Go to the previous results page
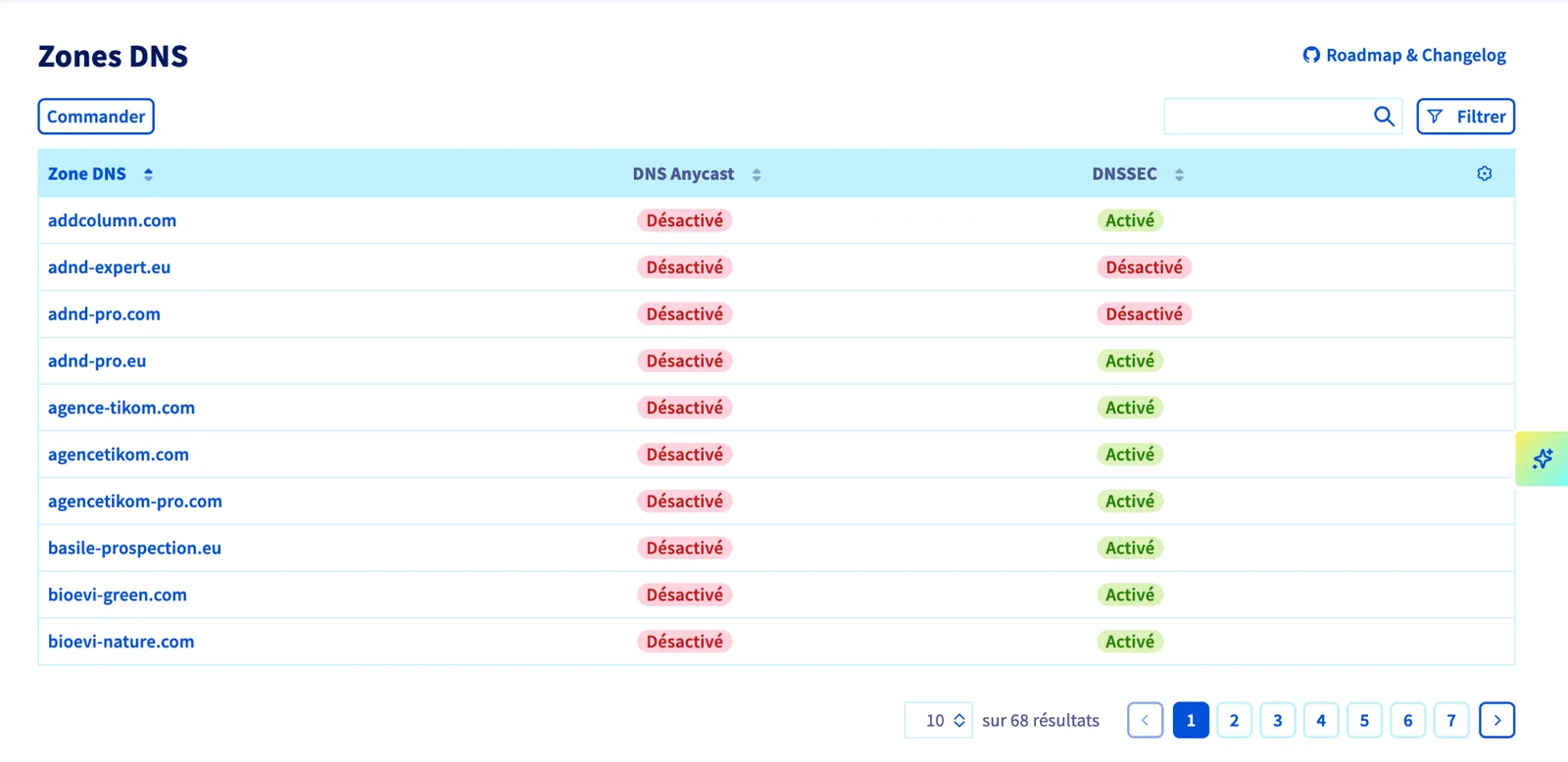 (1146, 721)
